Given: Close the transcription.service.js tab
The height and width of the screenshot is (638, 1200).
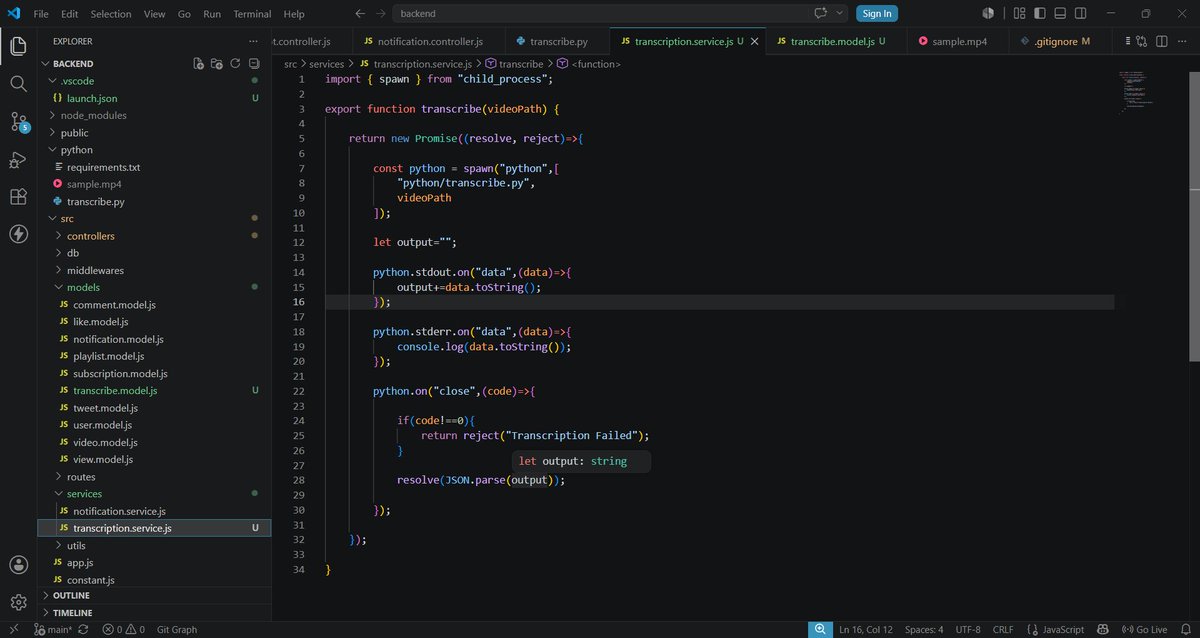Looking at the screenshot, I should click(x=753, y=41).
